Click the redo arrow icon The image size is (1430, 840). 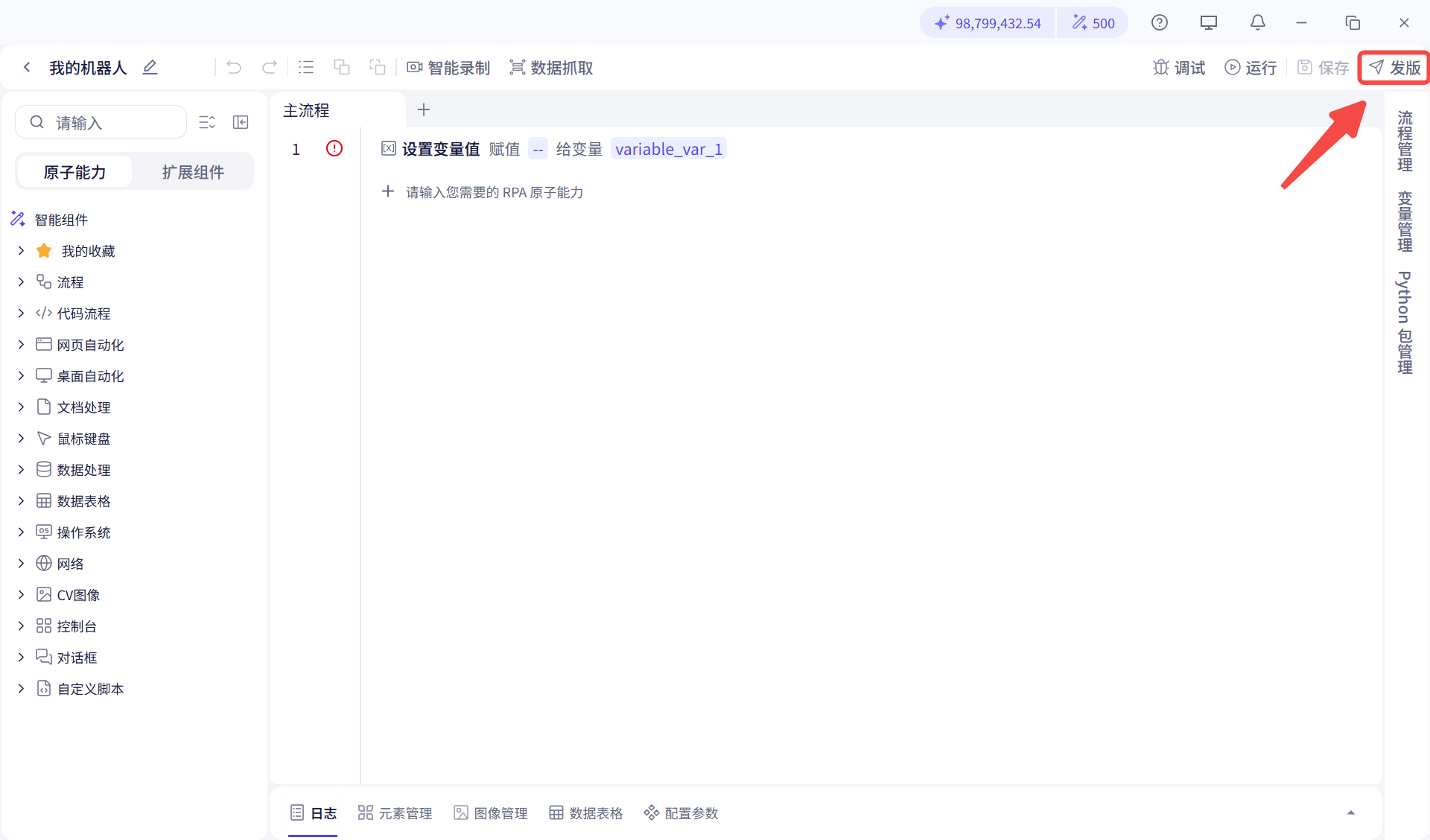pos(270,68)
